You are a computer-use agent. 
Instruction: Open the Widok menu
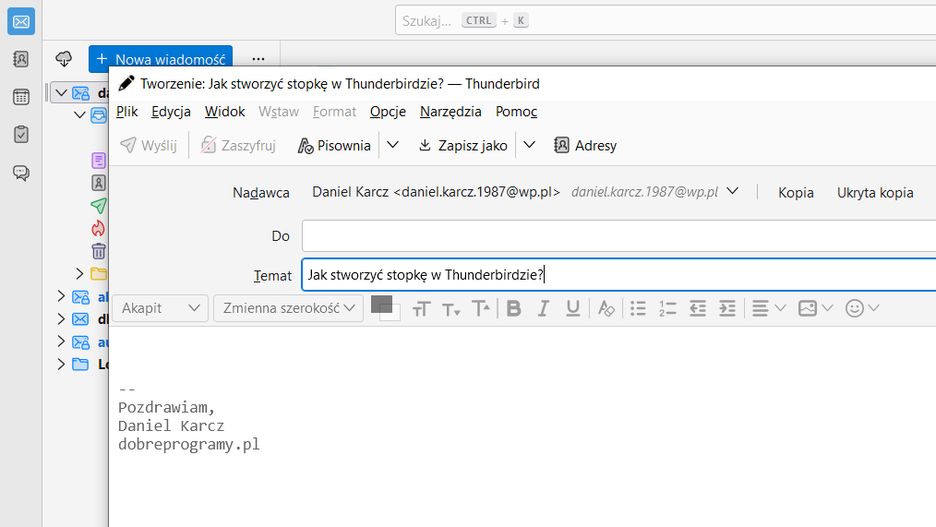tap(224, 112)
